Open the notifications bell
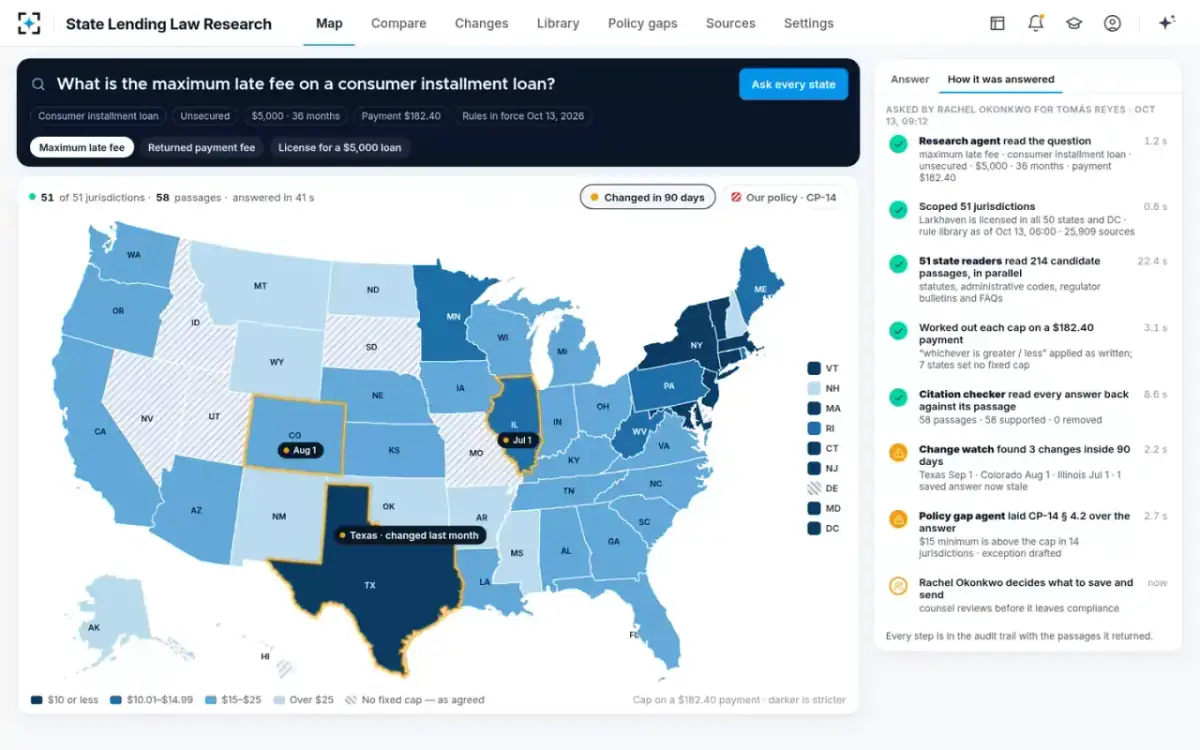The height and width of the screenshot is (750, 1200). pos(1036,23)
